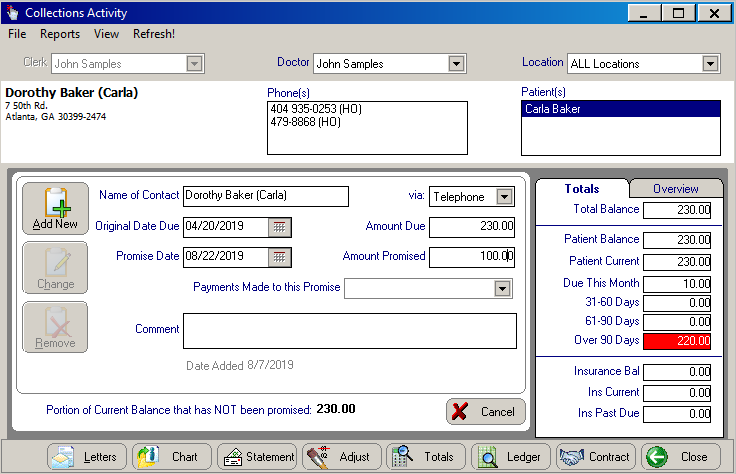The image size is (736, 474).
Task: Click the 61-90 Days value field
Action: point(677,322)
